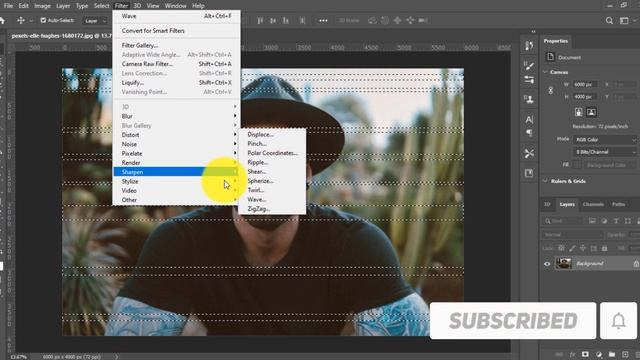The image size is (640, 360).
Task: Open the Image menu
Action: [42, 6]
